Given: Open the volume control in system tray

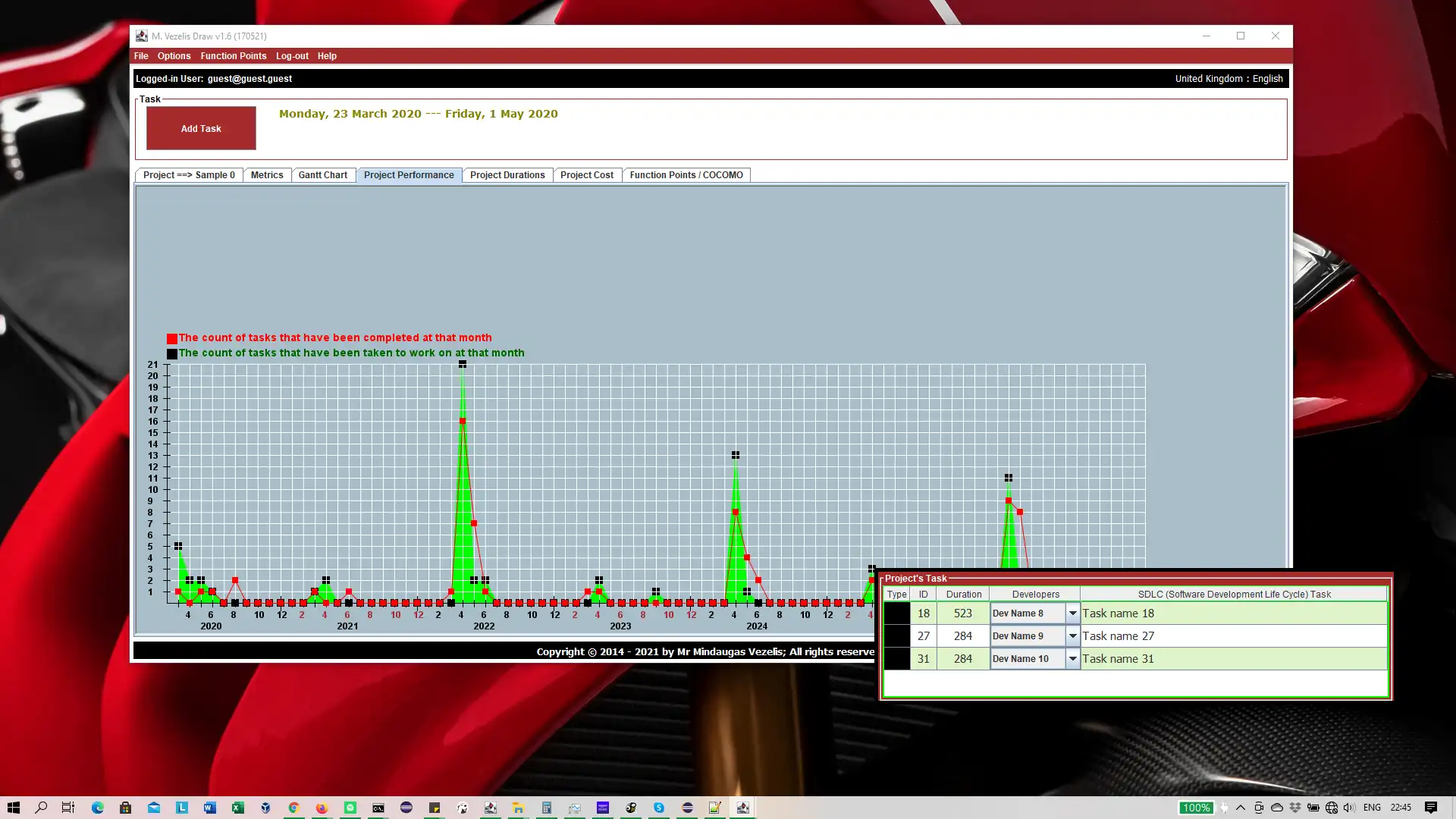Looking at the screenshot, I should [1349, 808].
